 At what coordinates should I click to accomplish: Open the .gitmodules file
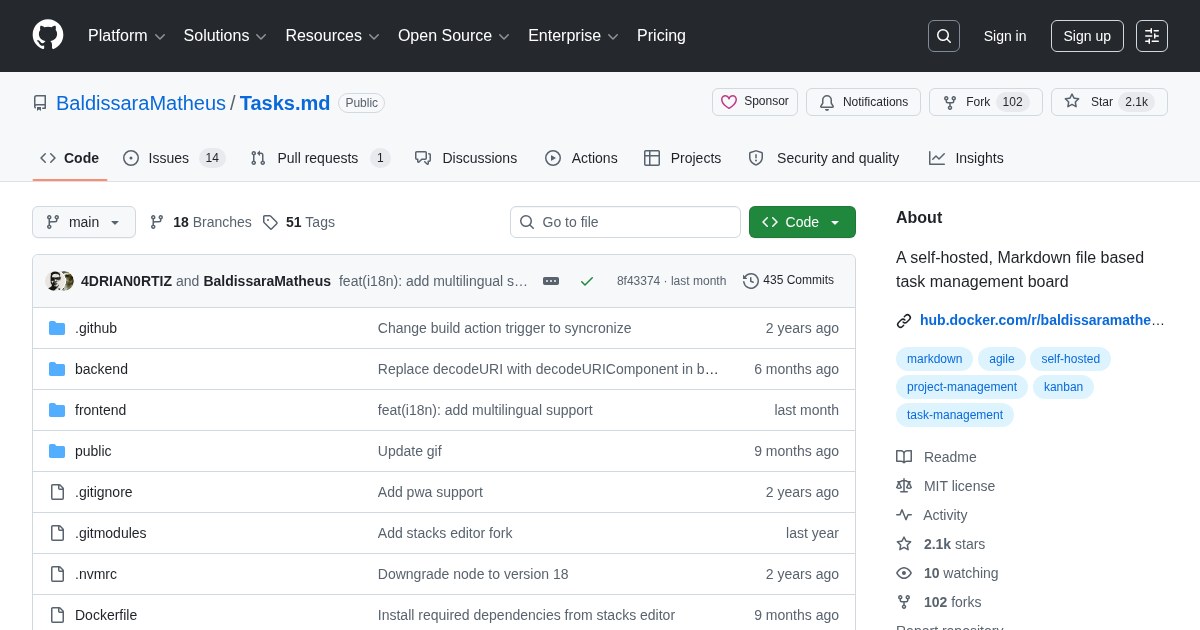[110, 533]
